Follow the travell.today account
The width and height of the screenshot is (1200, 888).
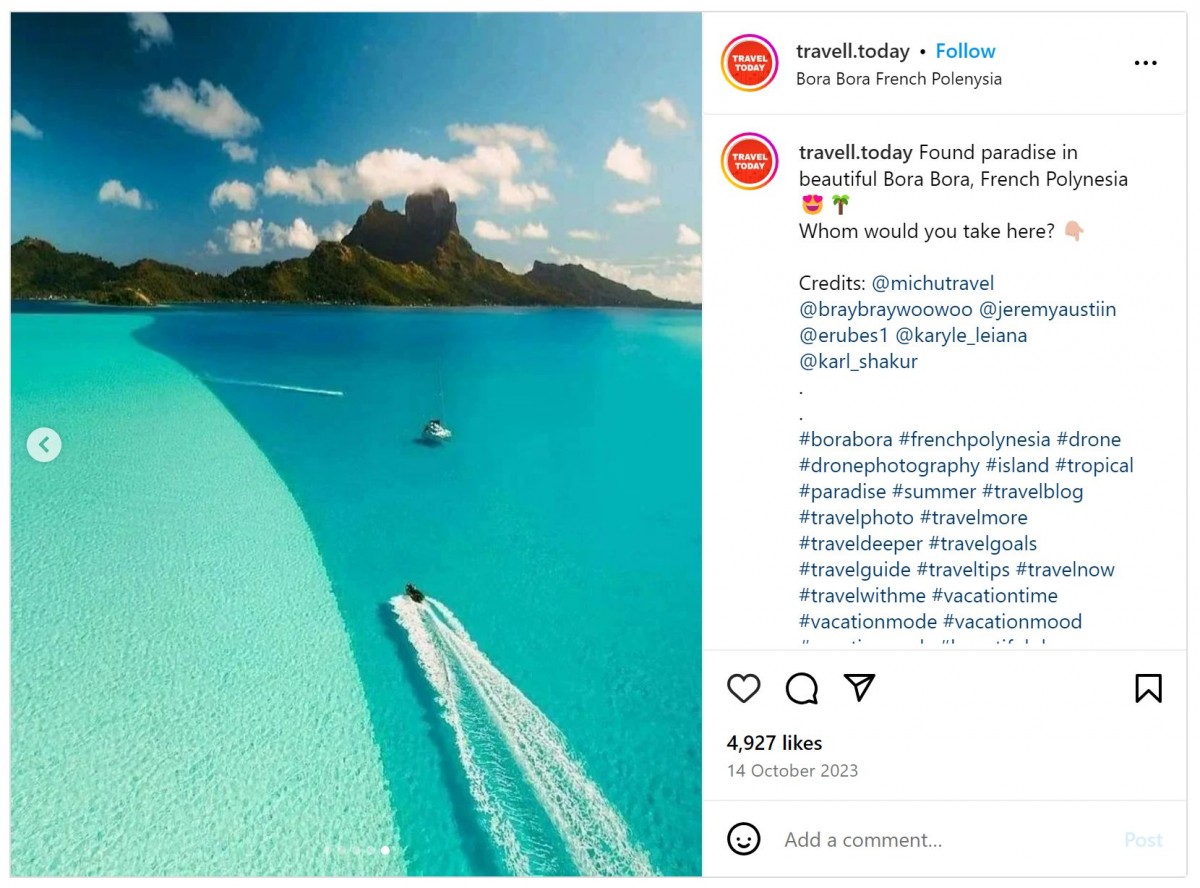pos(965,51)
